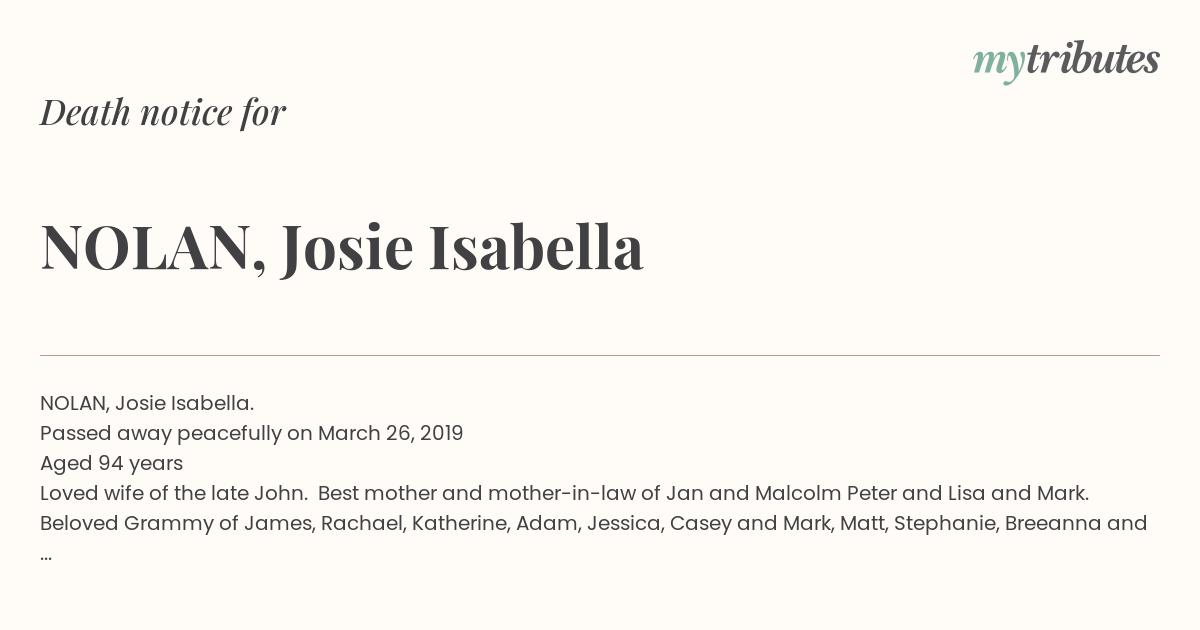1200x630 pixels.
Task: Click the word "NOLAN," in large title
Action: pyautogui.click(x=154, y=248)
